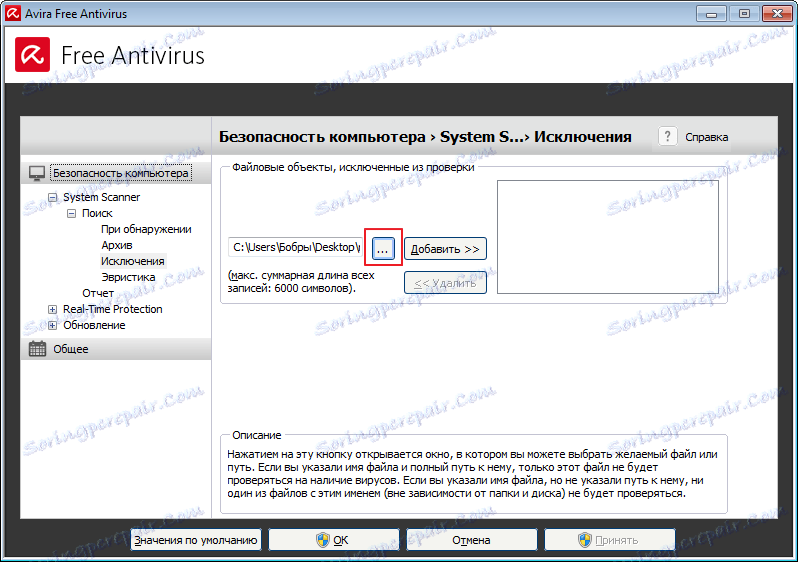The image size is (798, 562).
Task: Select Обновление tree item
Action: (94, 325)
